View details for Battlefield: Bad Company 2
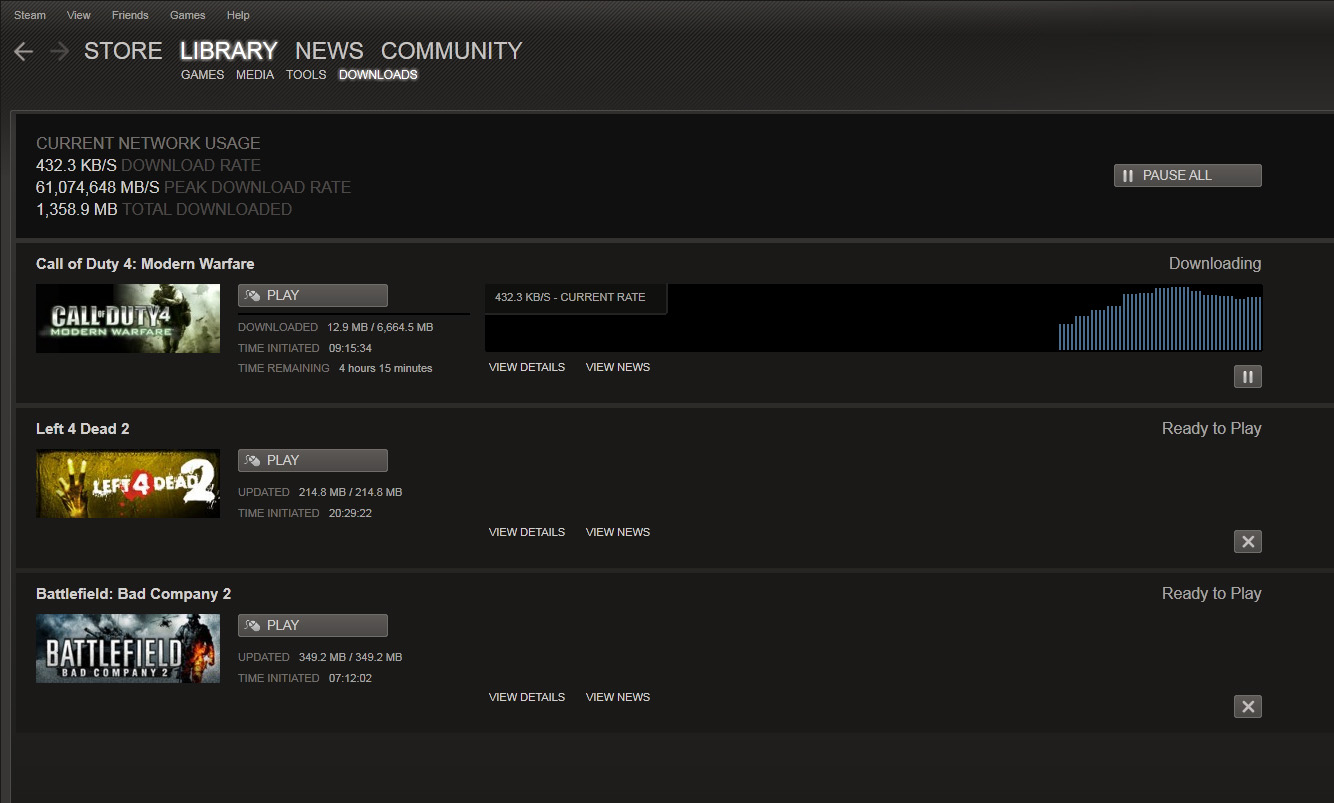 (x=527, y=697)
